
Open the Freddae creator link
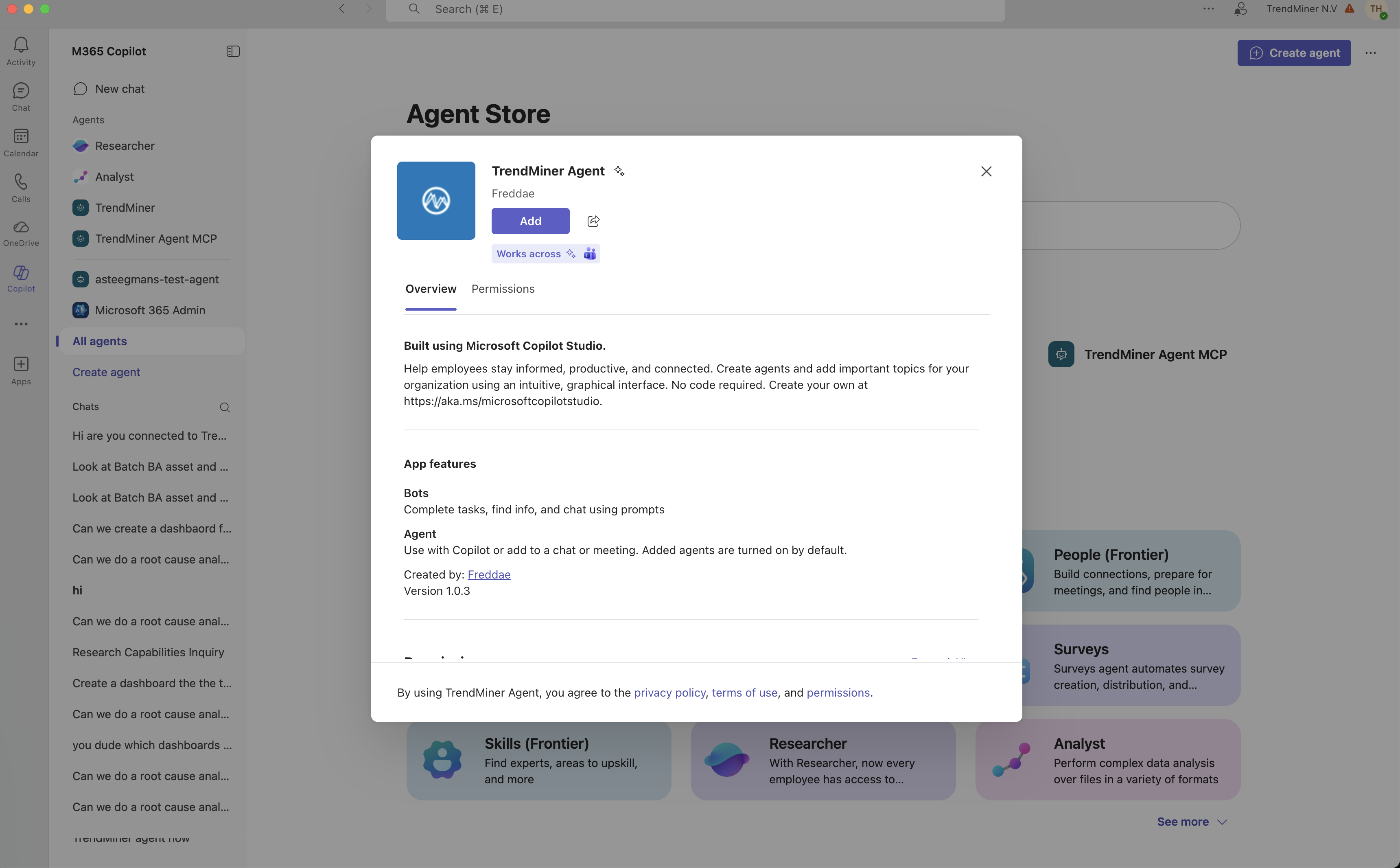pyautogui.click(x=489, y=574)
